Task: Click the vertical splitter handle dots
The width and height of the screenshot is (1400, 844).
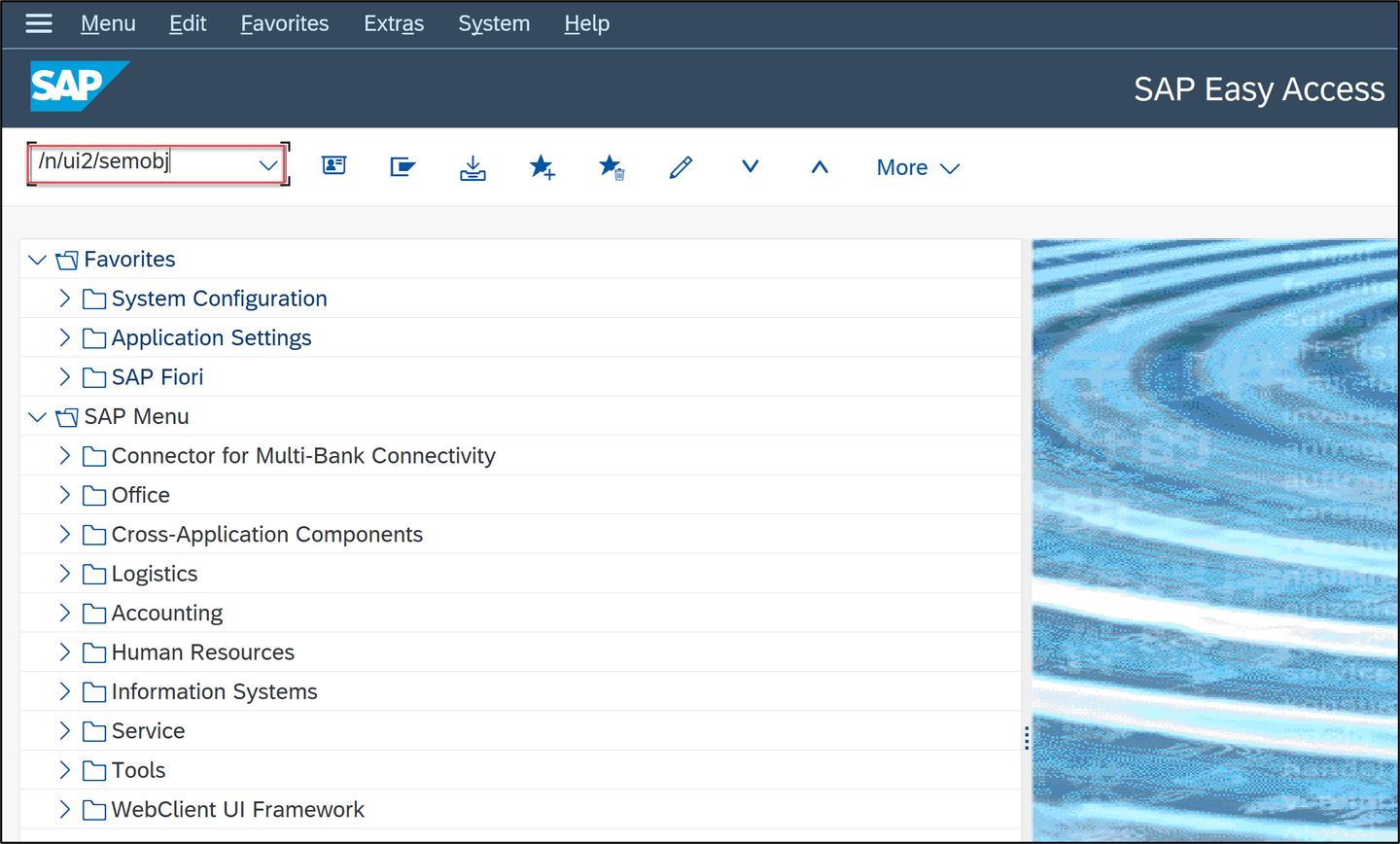Action: pos(1027,738)
